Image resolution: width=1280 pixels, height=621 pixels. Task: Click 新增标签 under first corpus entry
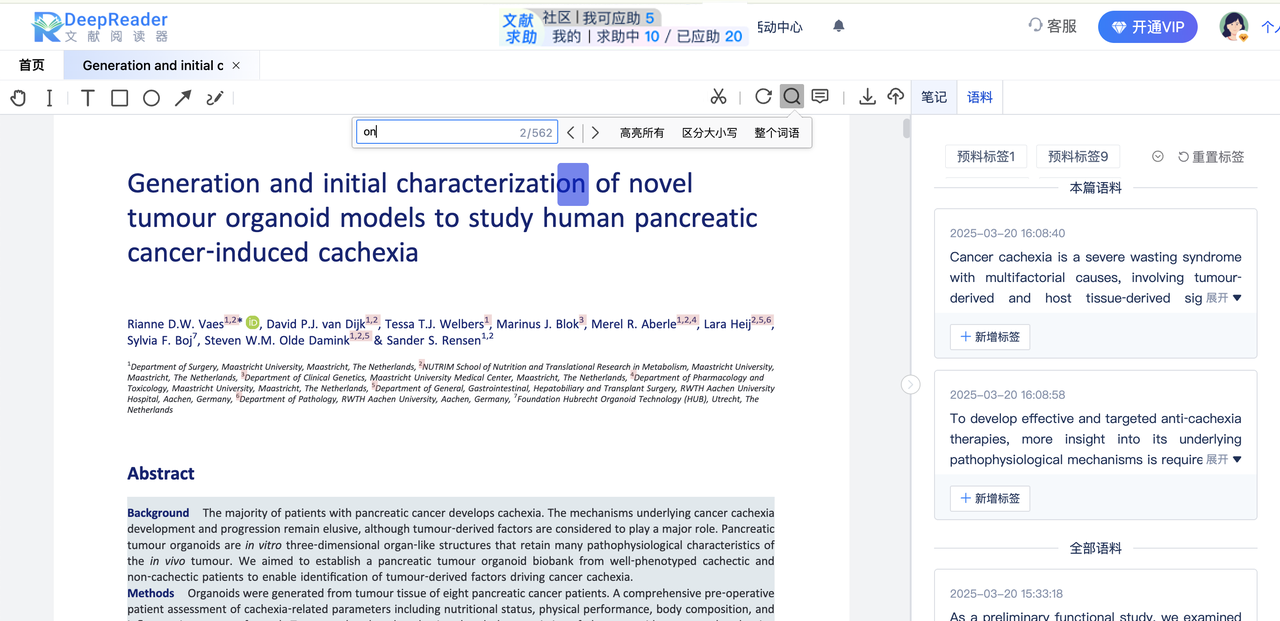tap(990, 337)
